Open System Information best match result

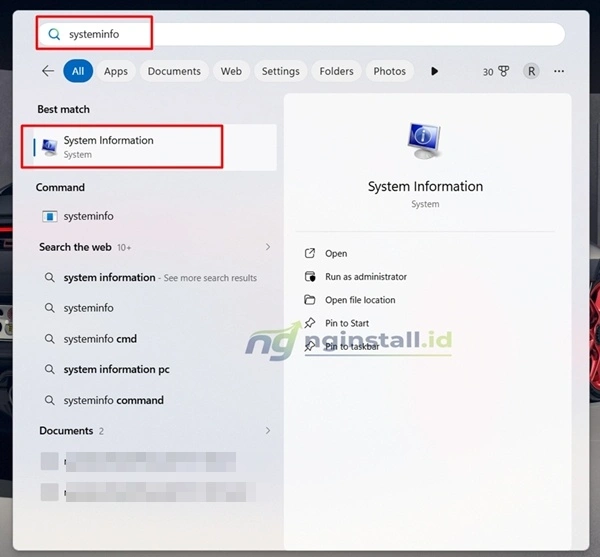point(155,147)
